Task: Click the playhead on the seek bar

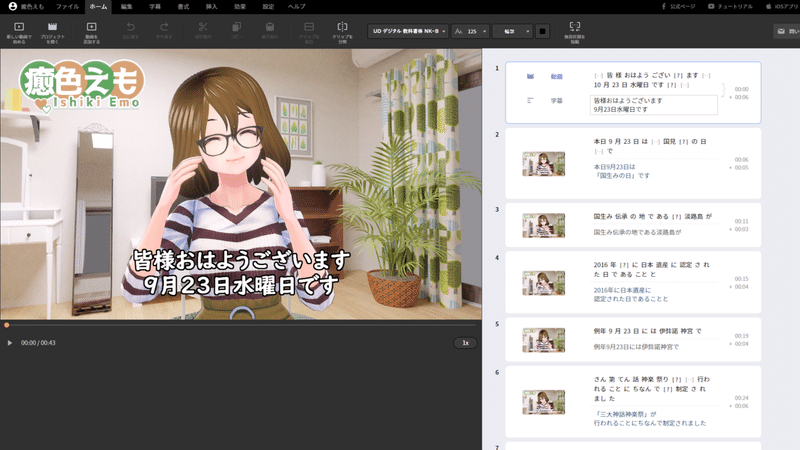Action: tap(7, 325)
